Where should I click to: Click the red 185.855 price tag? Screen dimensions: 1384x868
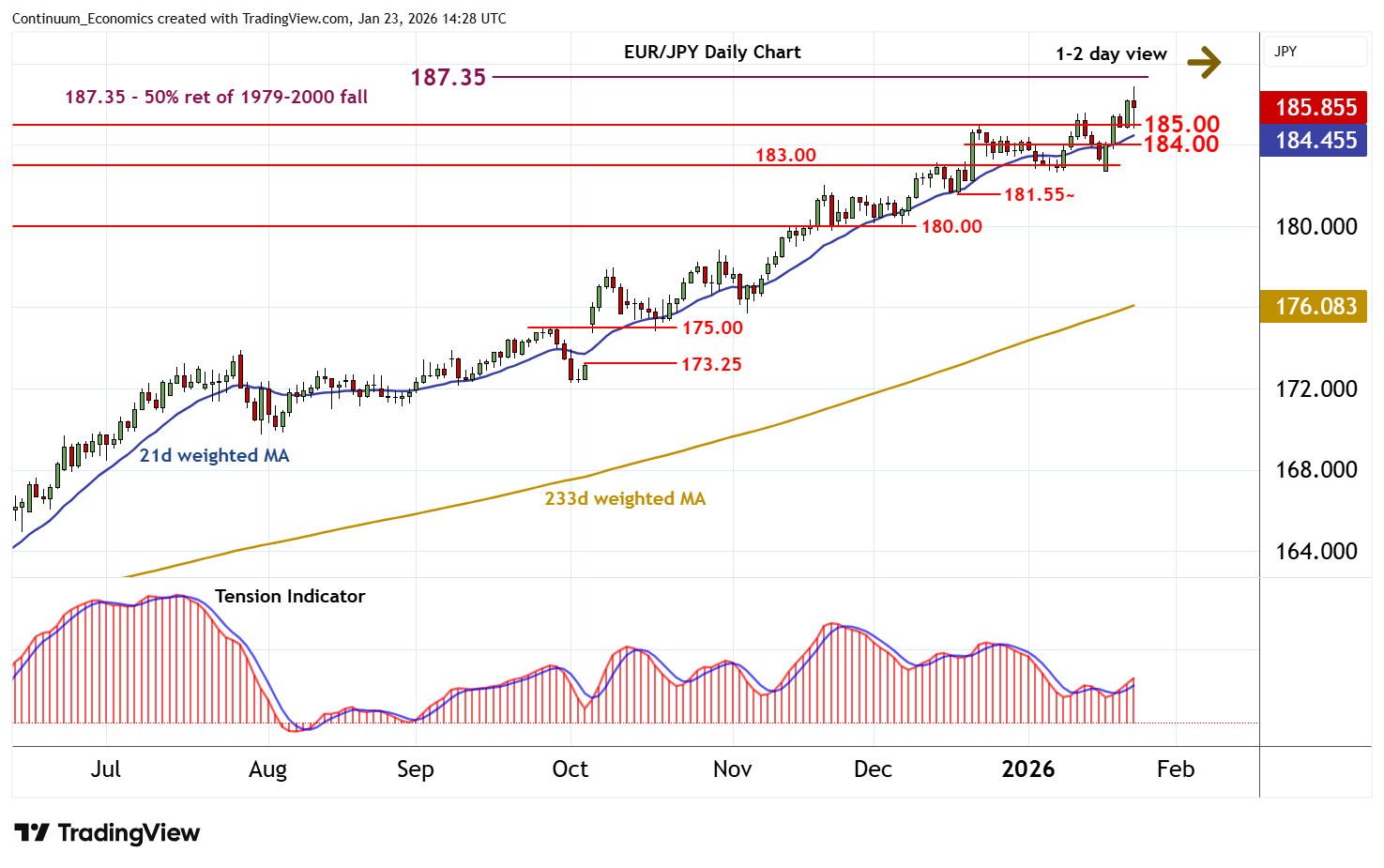tap(1314, 107)
